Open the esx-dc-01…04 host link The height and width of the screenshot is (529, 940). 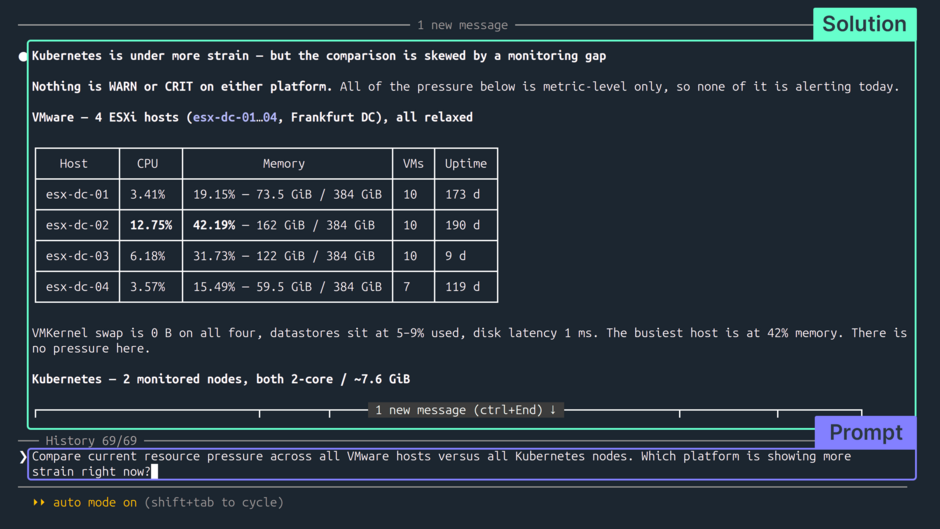coord(235,118)
